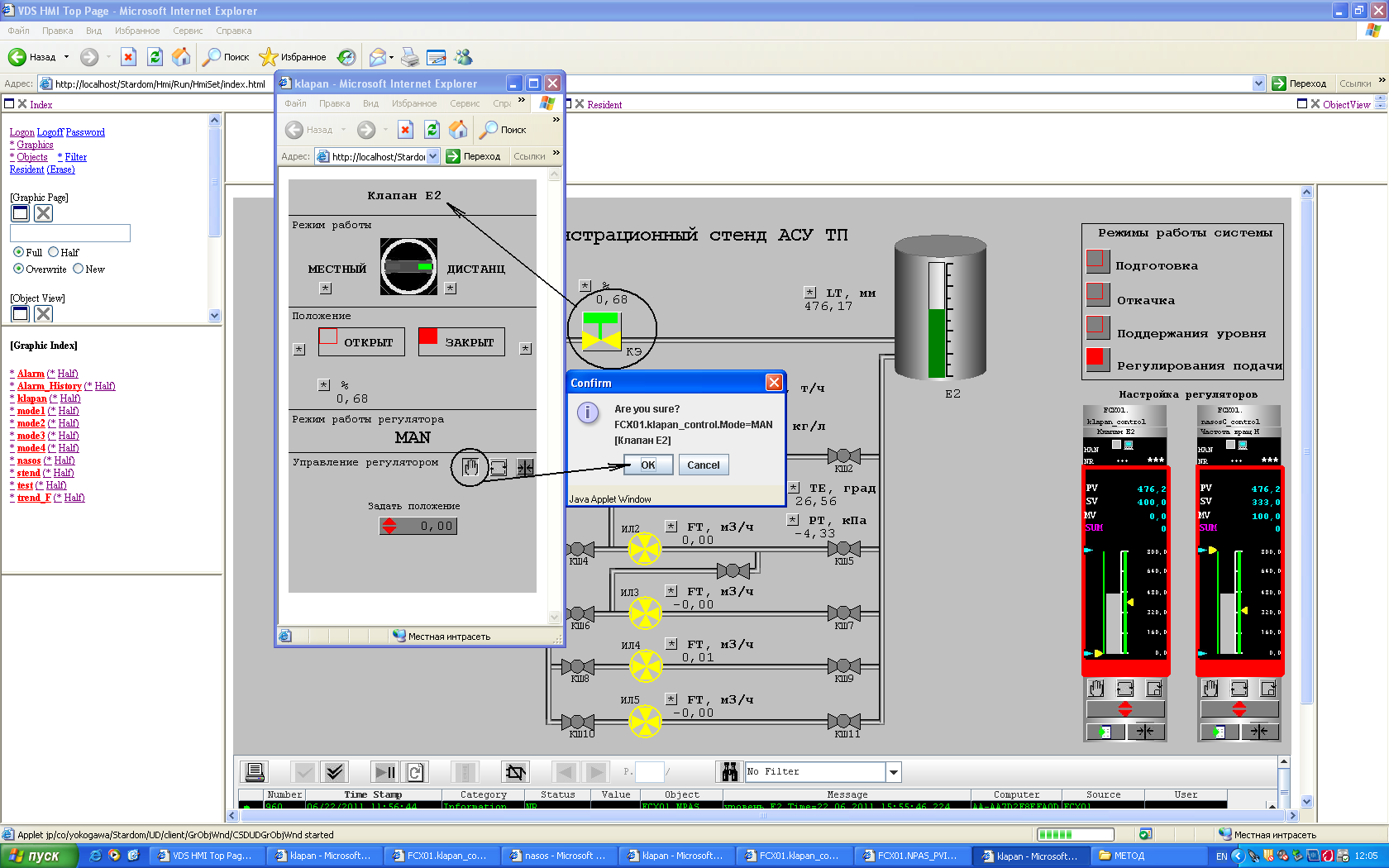
Task: Open the Вид menu in klapan window
Action: pyautogui.click(x=370, y=103)
